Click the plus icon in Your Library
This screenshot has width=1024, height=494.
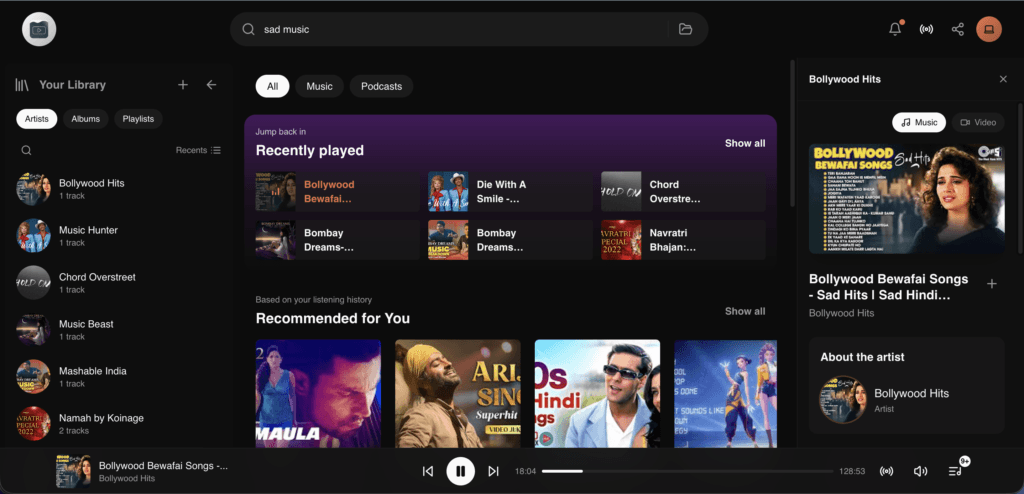pos(183,85)
